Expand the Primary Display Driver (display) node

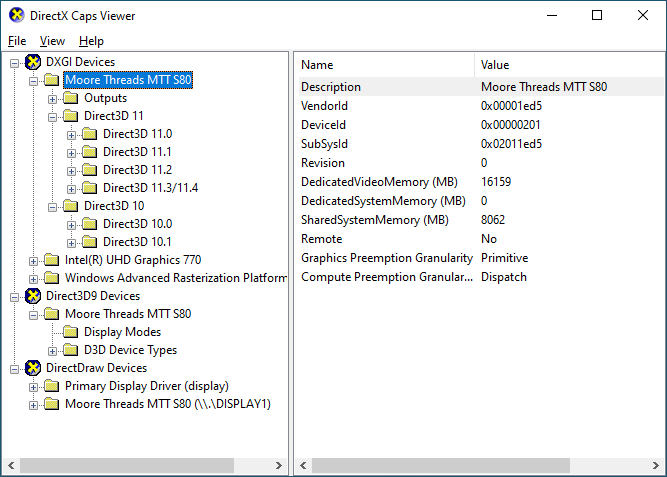[33, 387]
